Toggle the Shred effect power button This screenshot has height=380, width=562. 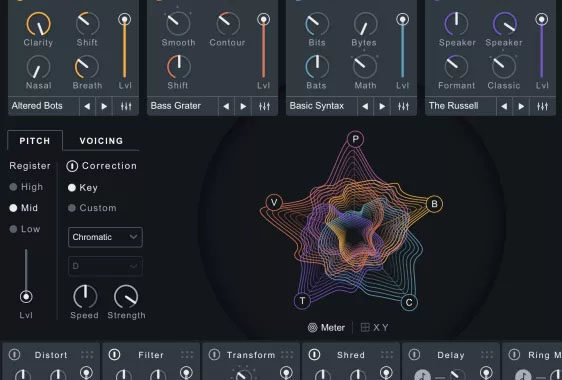click(314, 355)
